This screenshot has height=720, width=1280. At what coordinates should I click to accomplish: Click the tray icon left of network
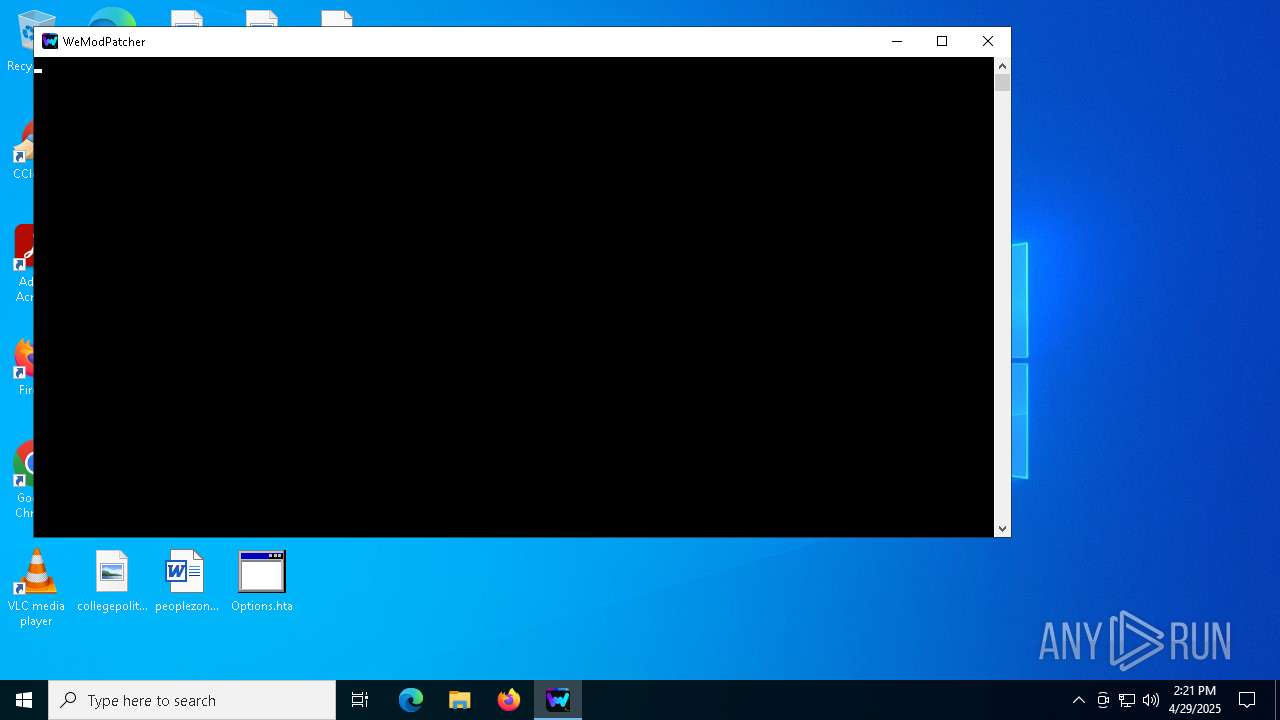(x=1103, y=700)
